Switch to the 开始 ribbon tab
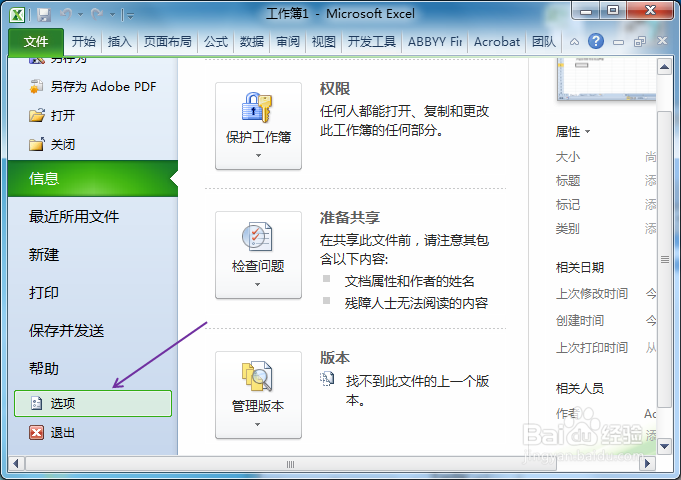Viewport: 681px width, 480px height. pyautogui.click(x=83, y=42)
